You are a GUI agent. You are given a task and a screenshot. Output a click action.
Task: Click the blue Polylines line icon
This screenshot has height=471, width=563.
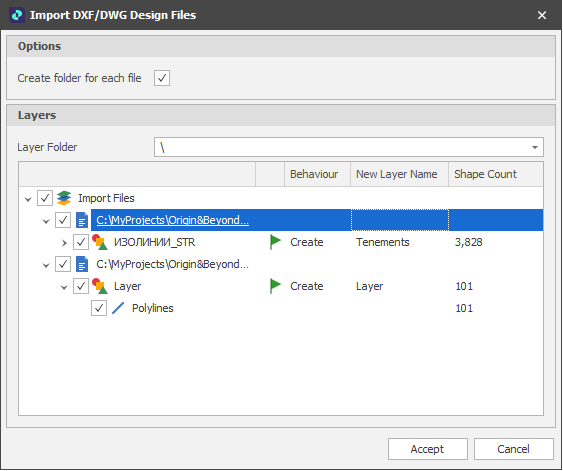click(118, 308)
